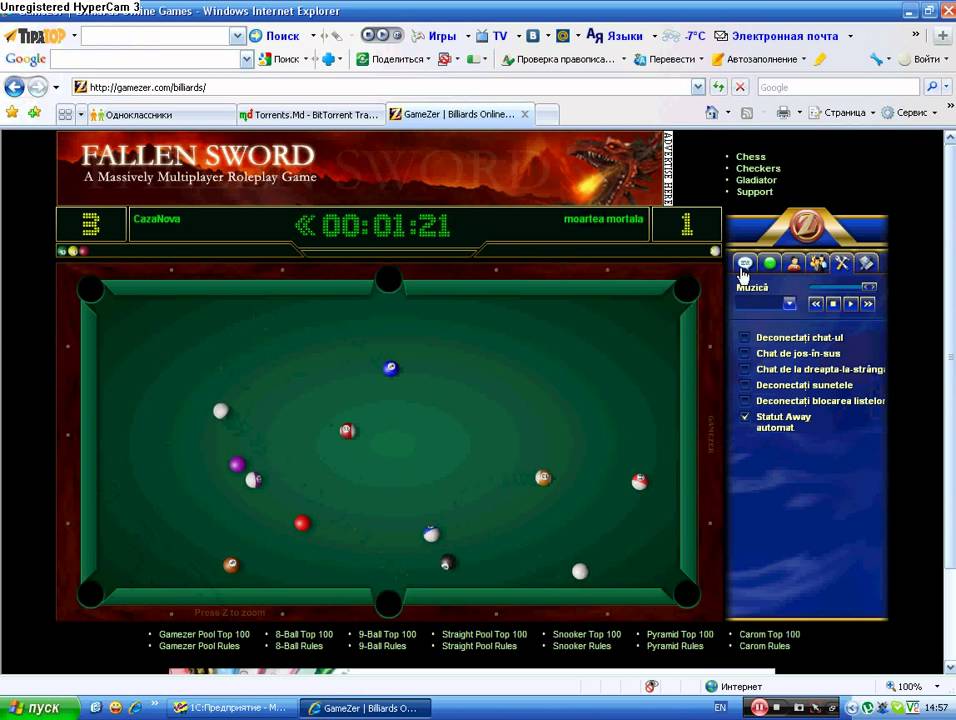Screen dimensions: 956x720
Task: Go back with the browser Back button
Action: (15, 87)
